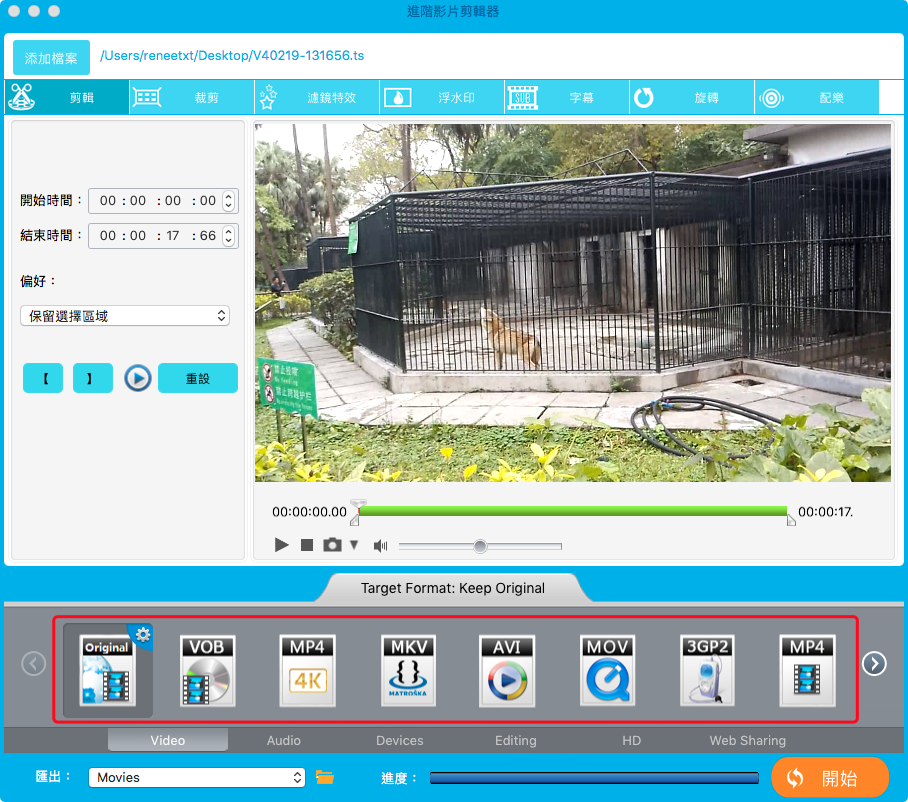Click the trim end marker on timeline
The image size is (908, 802).
(791, 520)
